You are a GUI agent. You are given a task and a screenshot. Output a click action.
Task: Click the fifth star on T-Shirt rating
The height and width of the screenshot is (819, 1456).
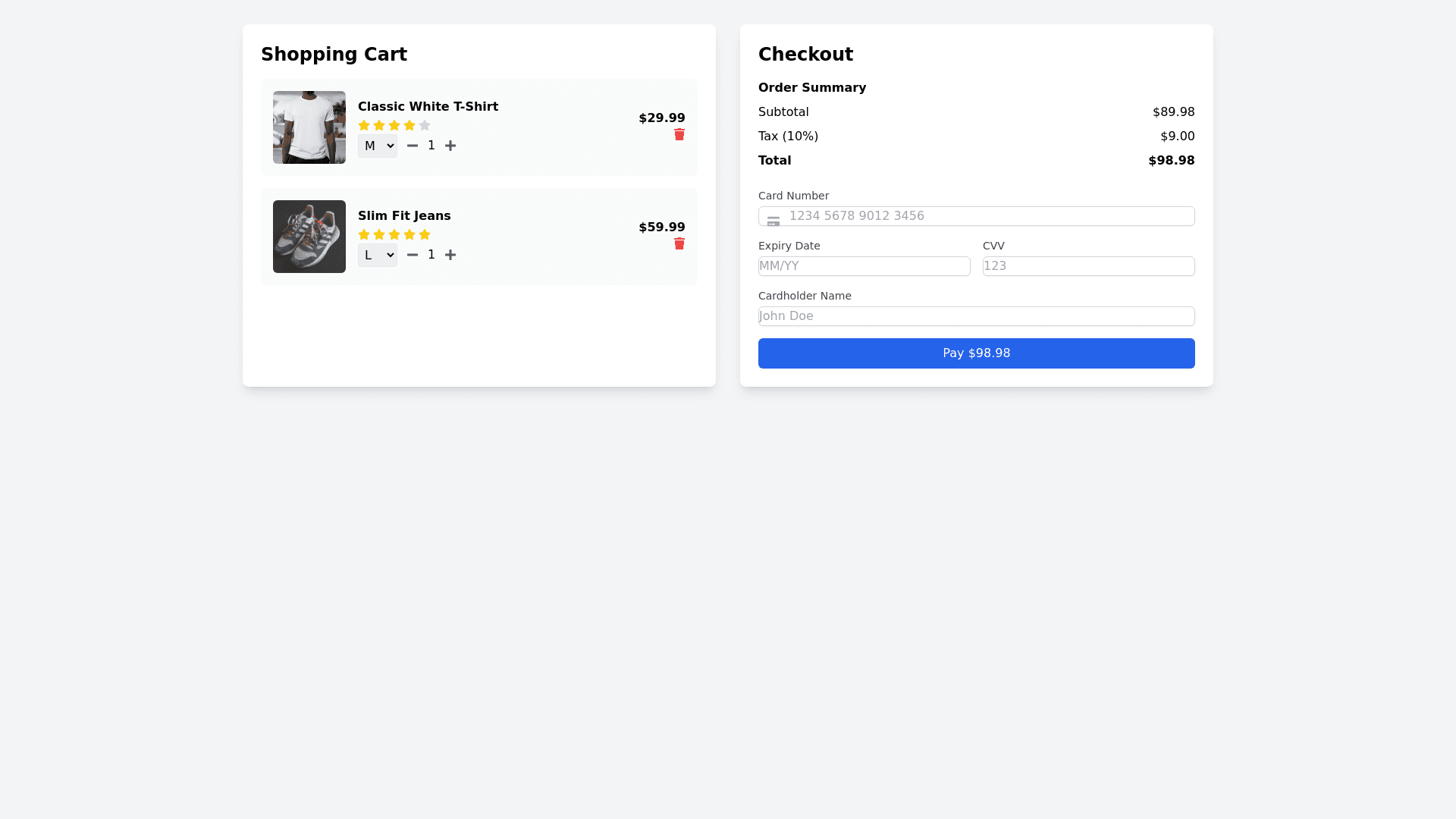425,126
